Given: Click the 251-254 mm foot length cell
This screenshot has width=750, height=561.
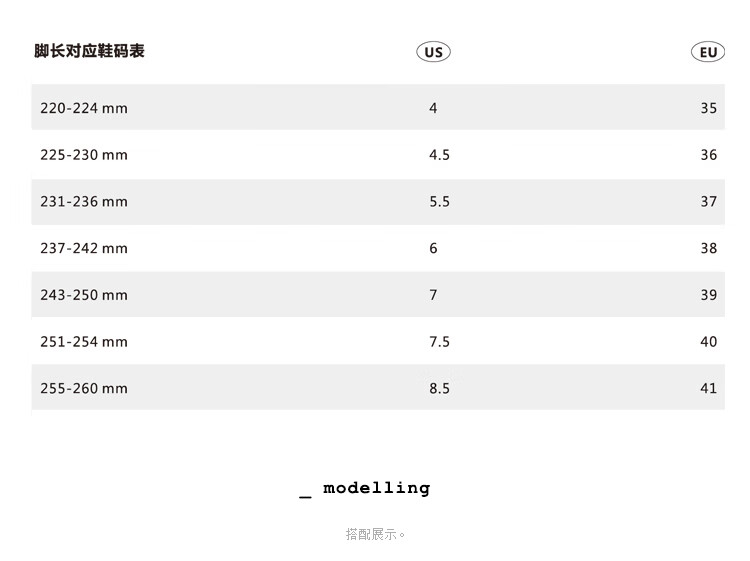Looking at the screenshot, I should tap(84, 342).
